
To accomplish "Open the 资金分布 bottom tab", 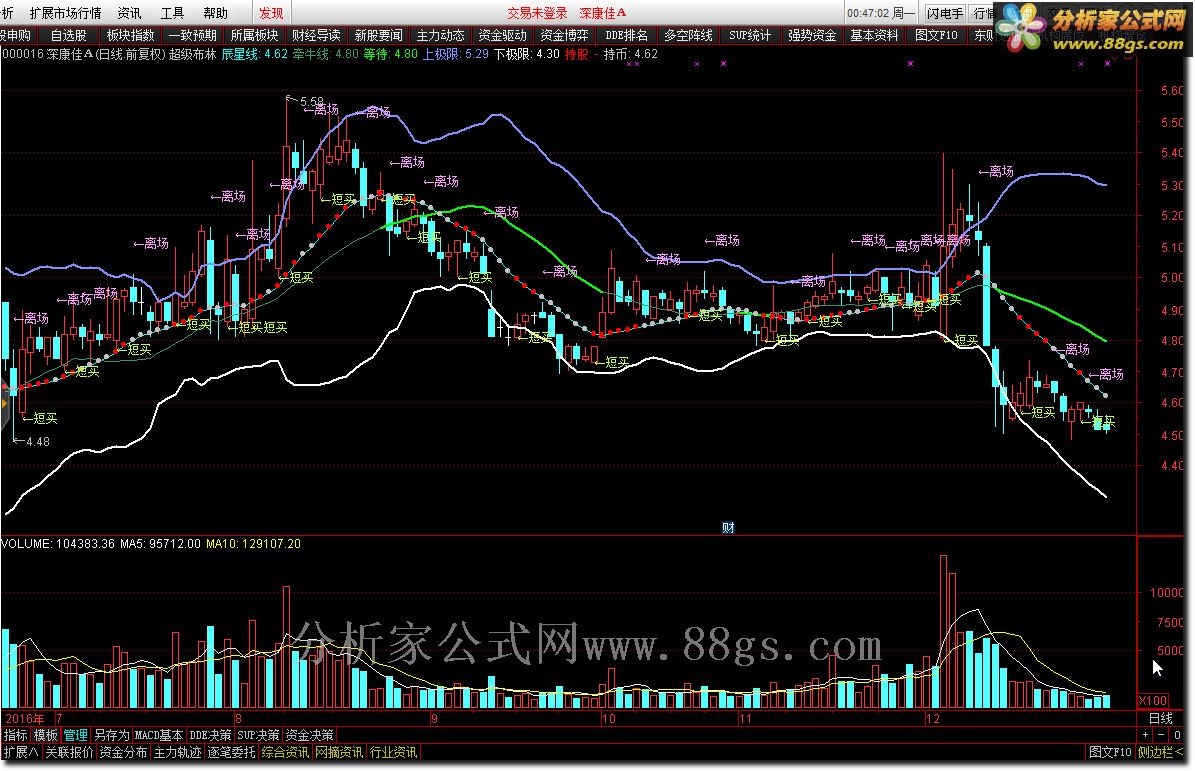I will (123, 753).
